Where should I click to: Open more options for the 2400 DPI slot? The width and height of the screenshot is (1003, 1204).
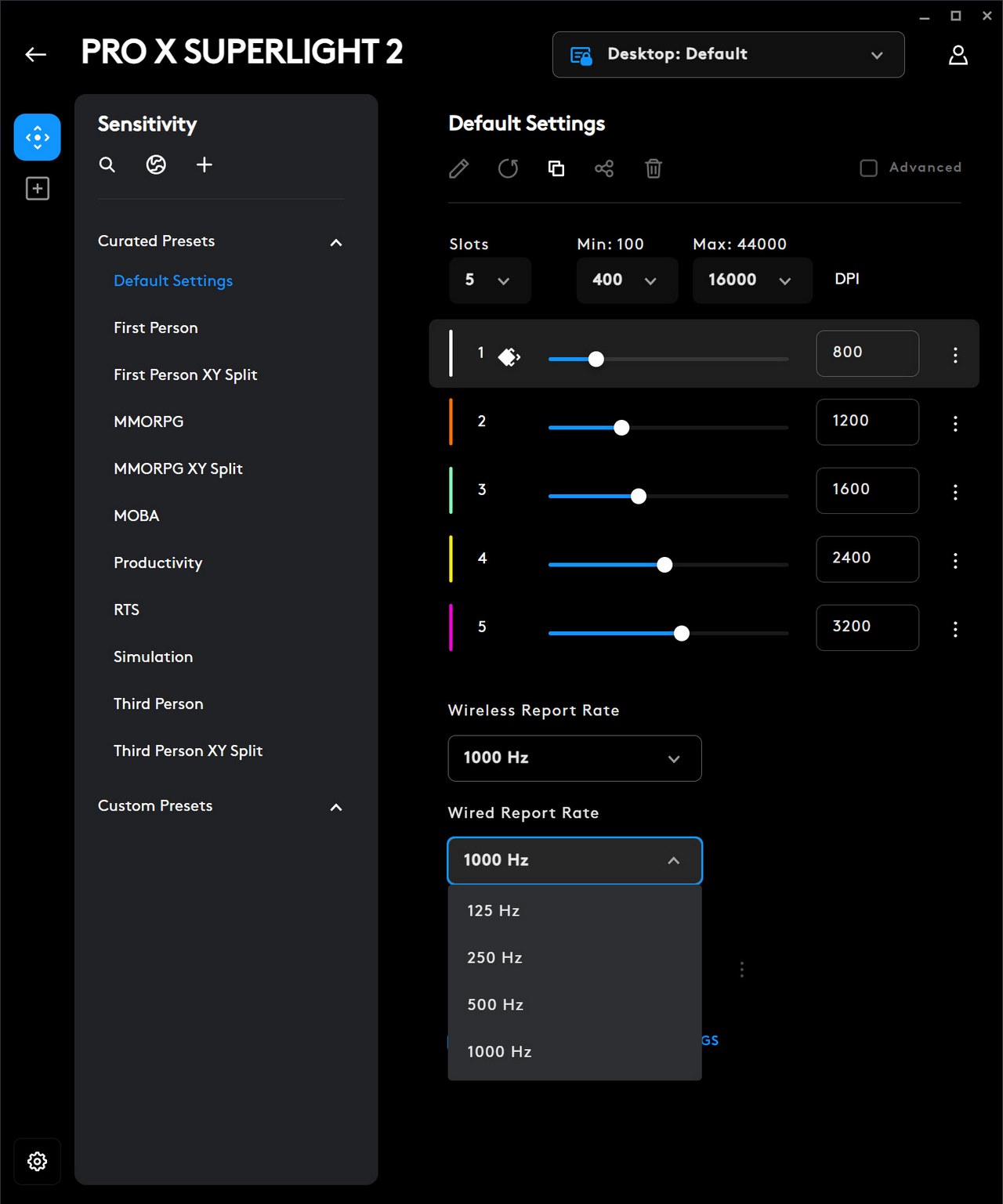955,561
